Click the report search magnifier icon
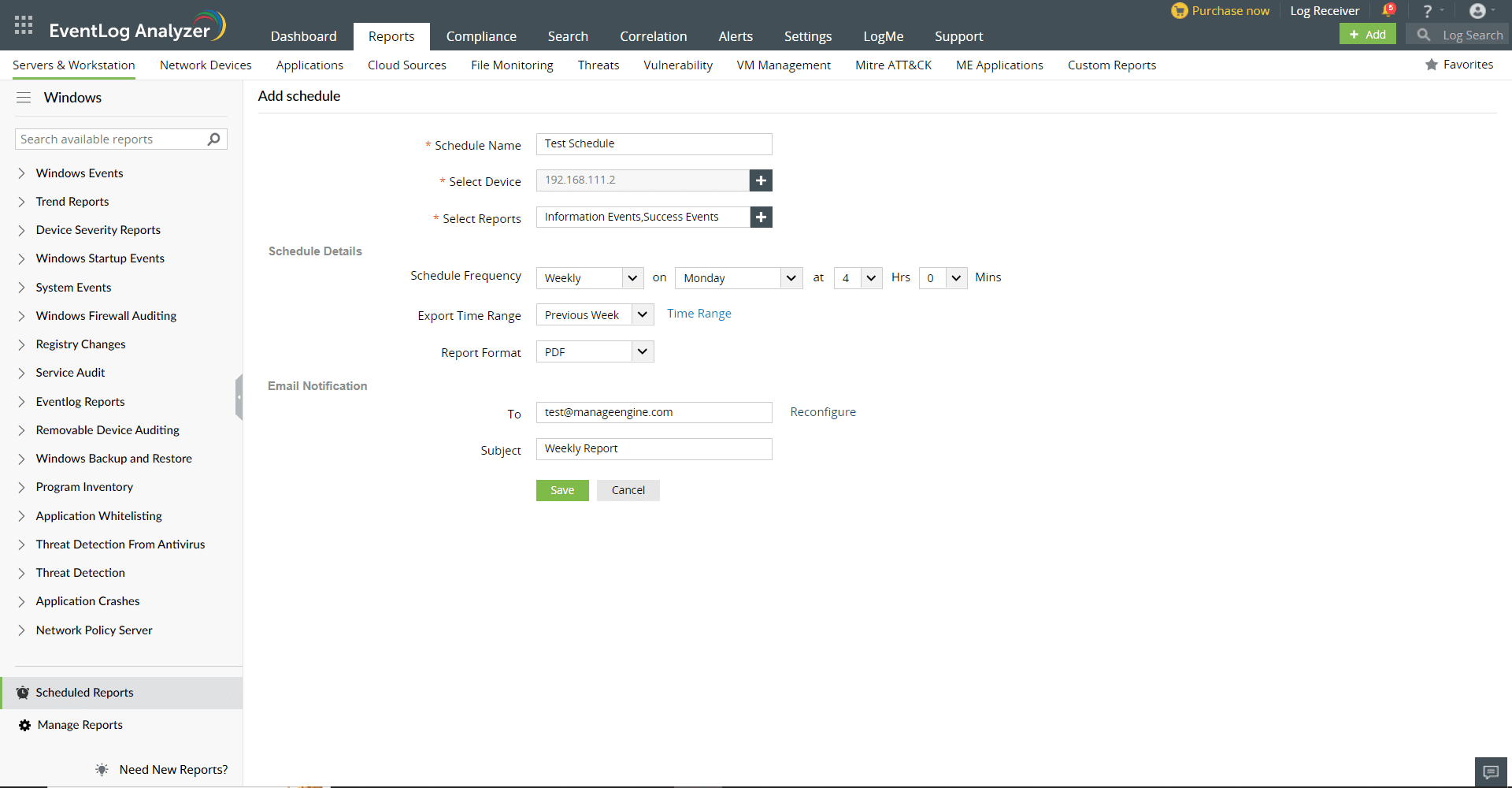 213,139
